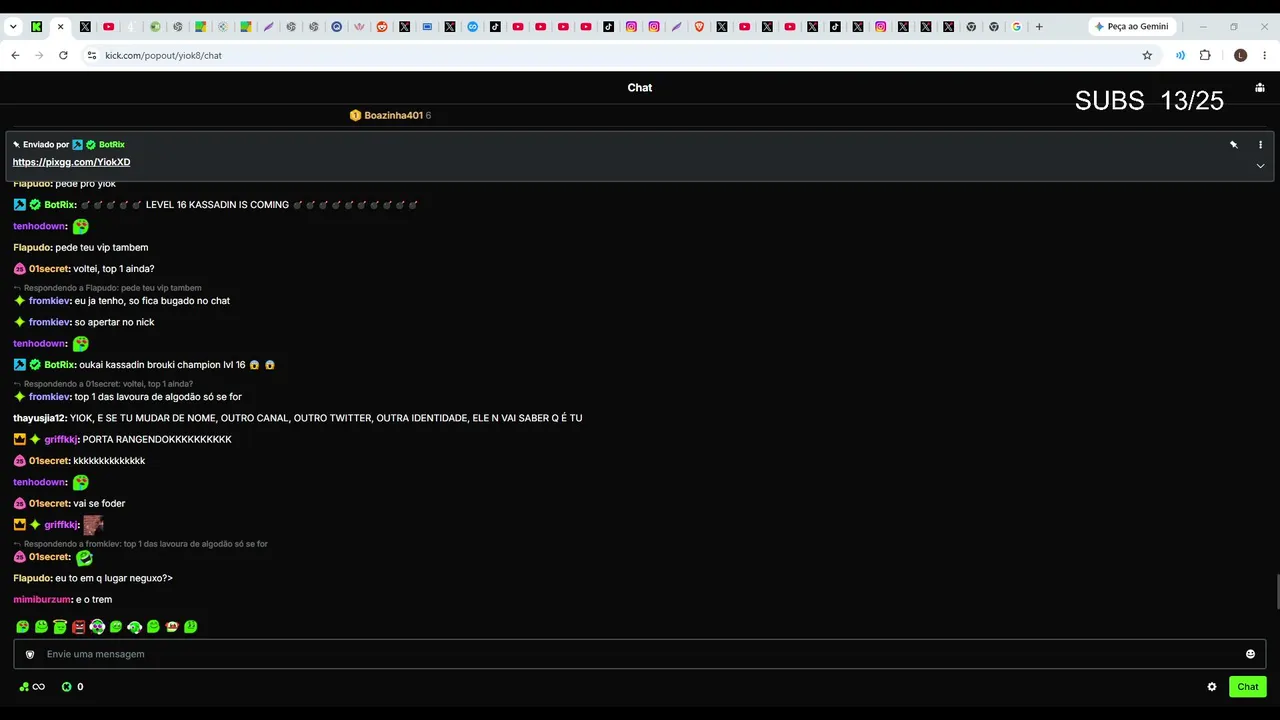Click the blue extension icon beside bookmark star
Screen dimensions: 1280x720
pyautogui.click(x=1180, y=56)
